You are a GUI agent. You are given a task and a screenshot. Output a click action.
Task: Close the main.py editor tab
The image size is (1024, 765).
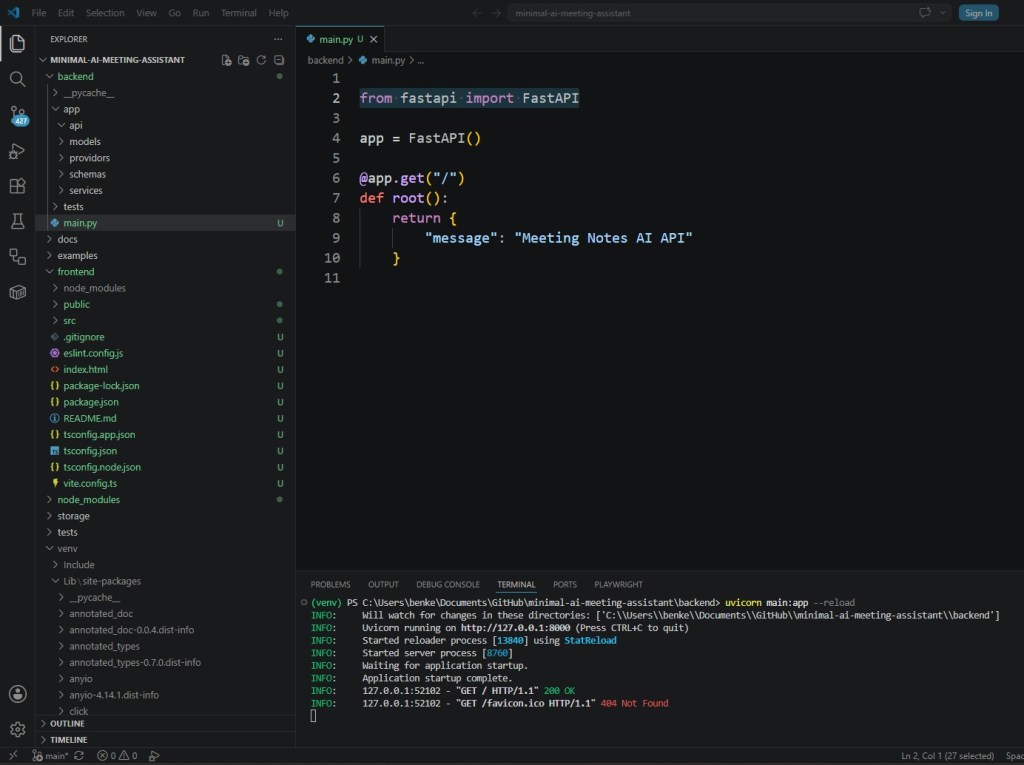pos(374,39)
